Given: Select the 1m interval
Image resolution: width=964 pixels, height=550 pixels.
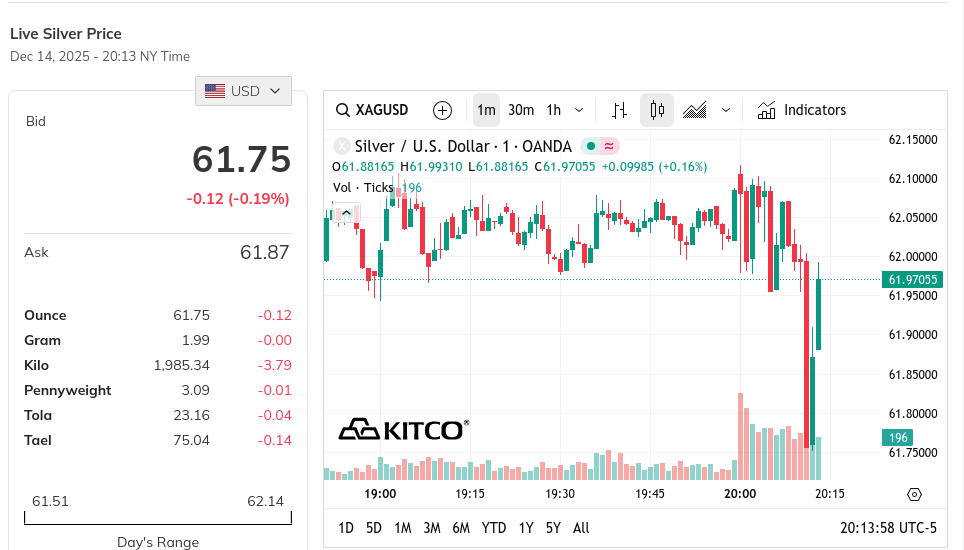Looking at the screenshot, I should click(x=486, y=111).
